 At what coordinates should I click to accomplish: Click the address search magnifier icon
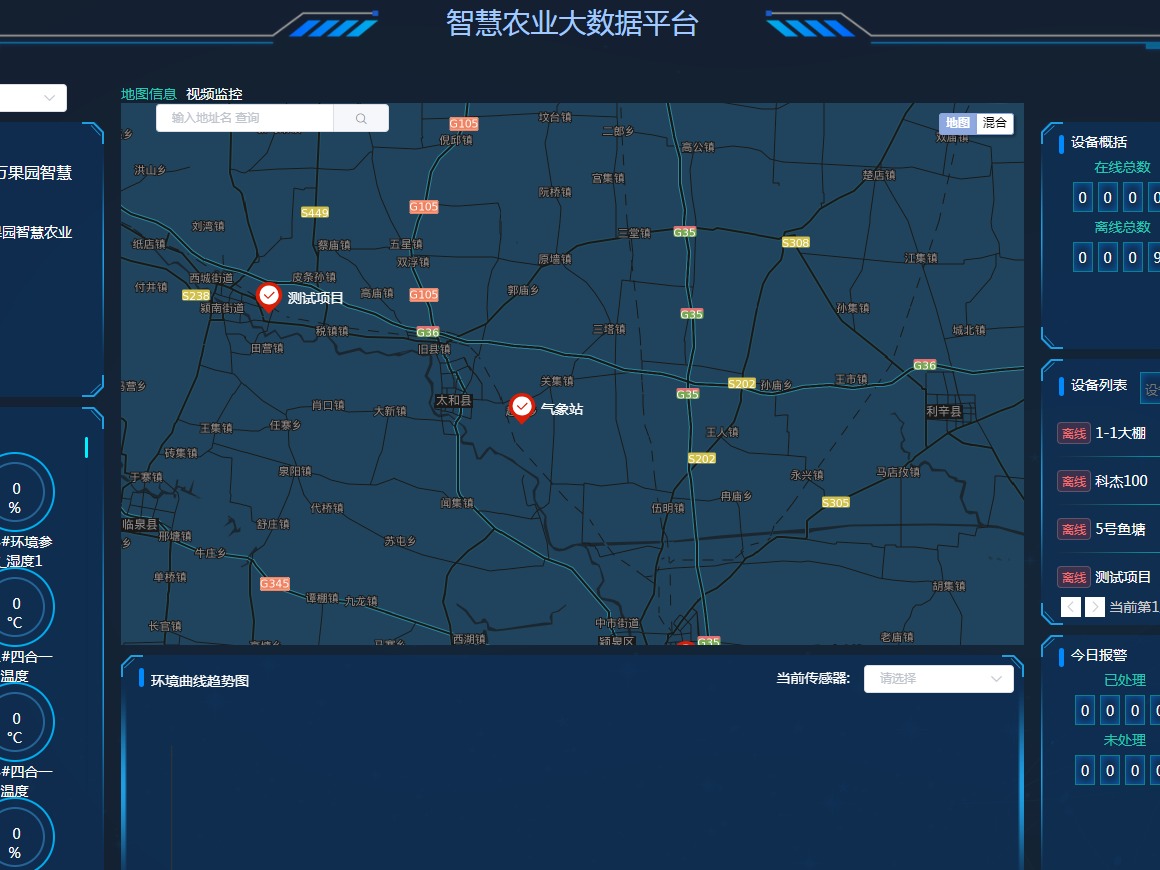coord(361,119)
